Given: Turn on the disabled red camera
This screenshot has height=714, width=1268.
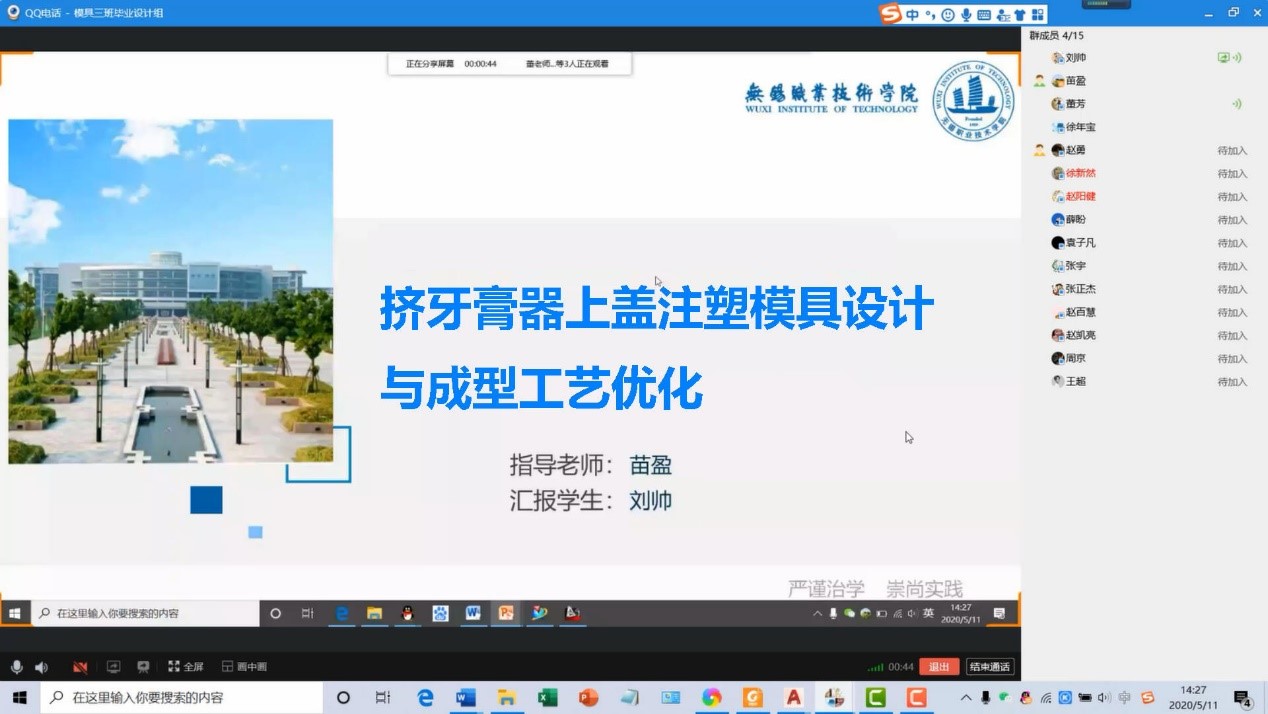Looking at the screenshot, I should [x=80, y=667].
